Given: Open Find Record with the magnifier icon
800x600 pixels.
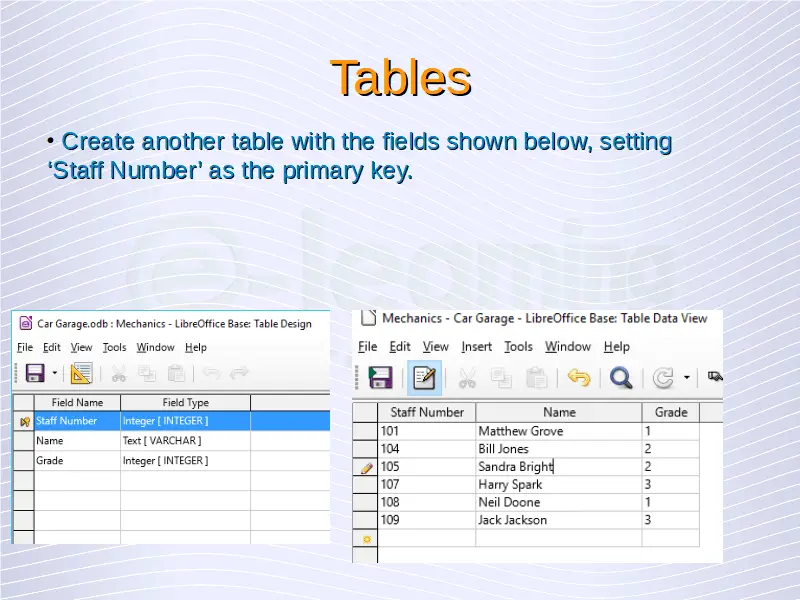Looking at the screenshot, I should click(x=621, y=378).
